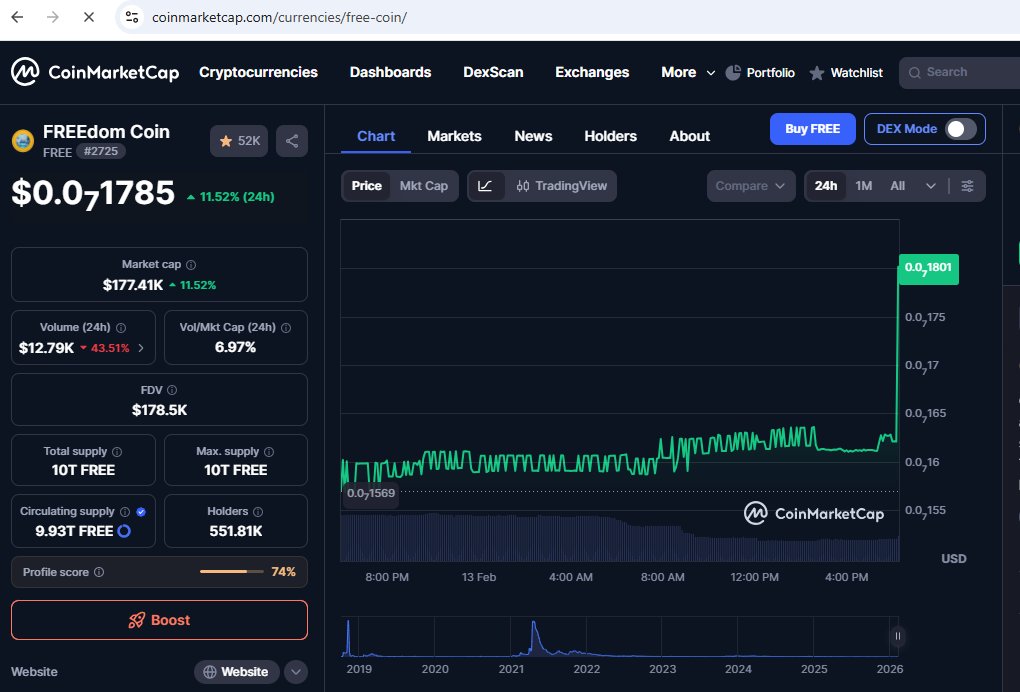1020x692 pixels.
Task: Click the CoinMarketCap logo
Action: click(95, 72)
